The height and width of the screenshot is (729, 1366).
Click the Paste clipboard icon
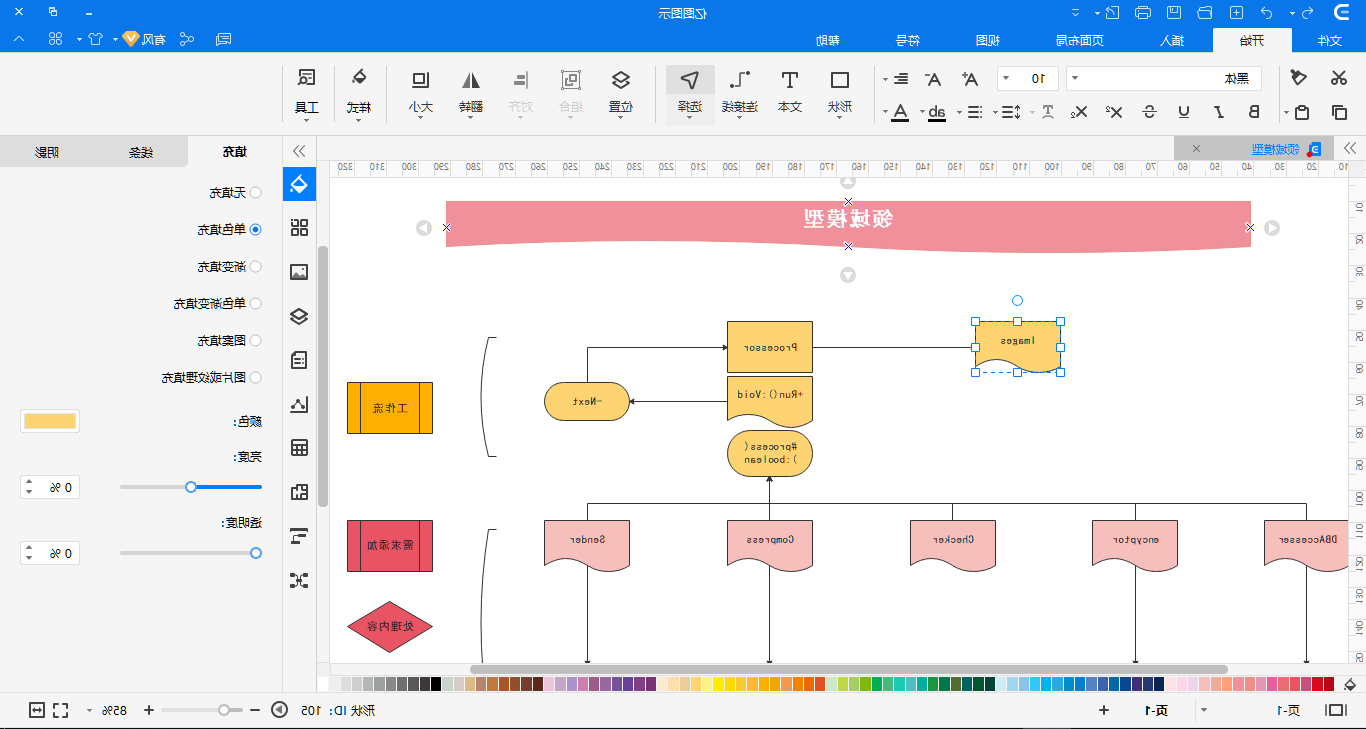(1301, 112)
